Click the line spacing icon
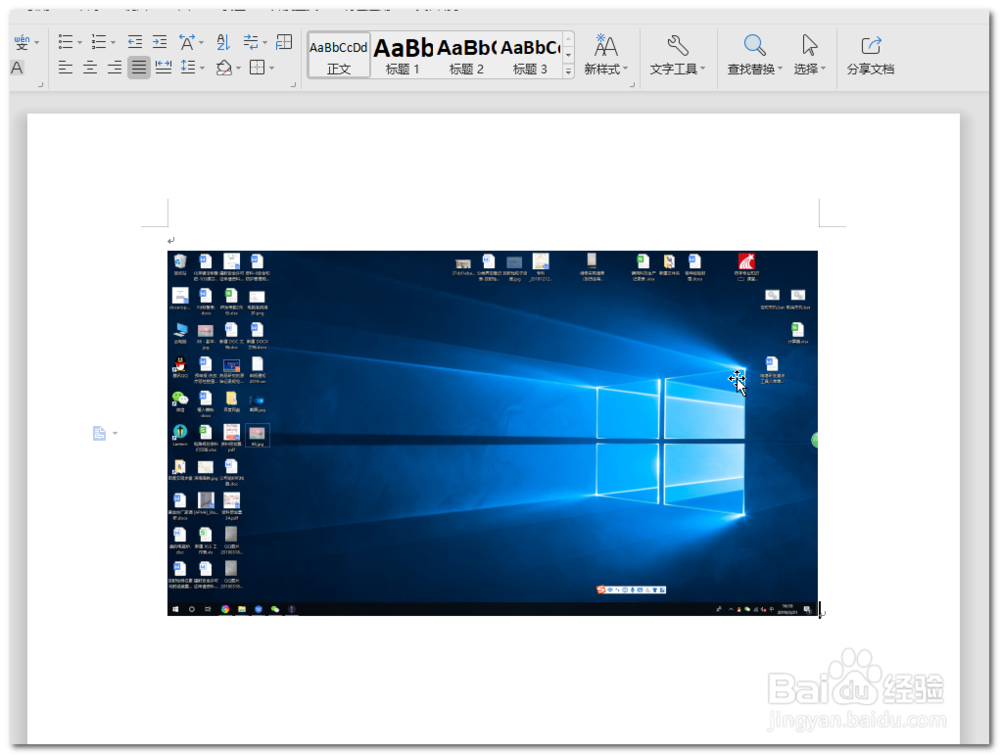Image resolution: width=1000 pixels, height=755 pixels. [x=188, y=67]
